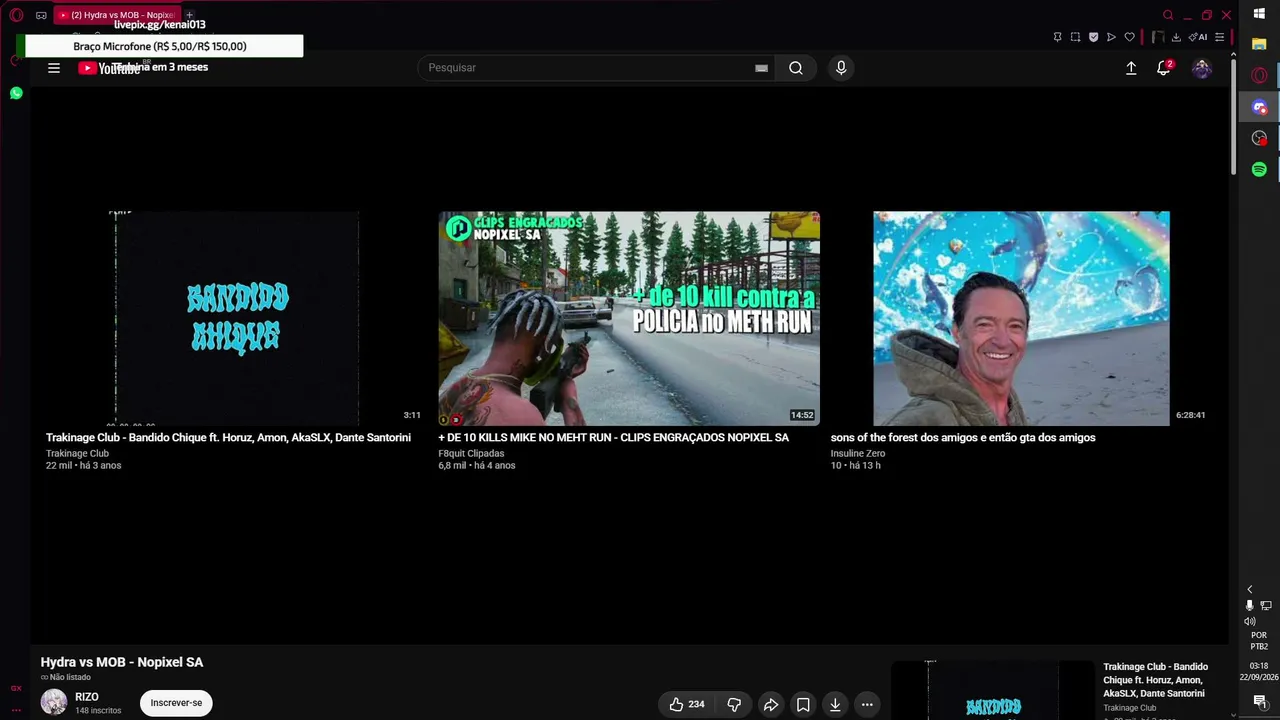Open Opera tab islands workspace icon
This screenshot has width=1280, height=720.
point(41,15)
